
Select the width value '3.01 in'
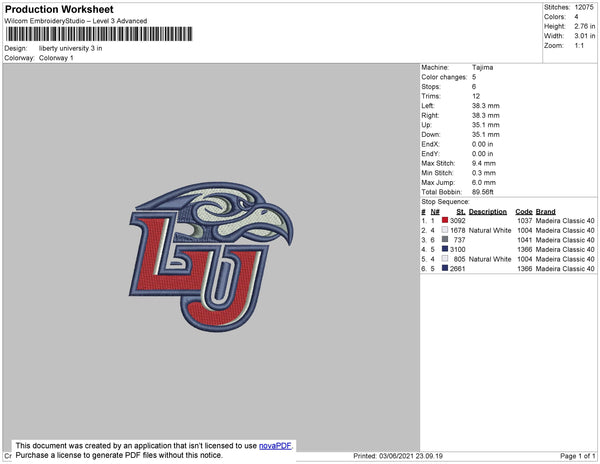tap(584, 36)
